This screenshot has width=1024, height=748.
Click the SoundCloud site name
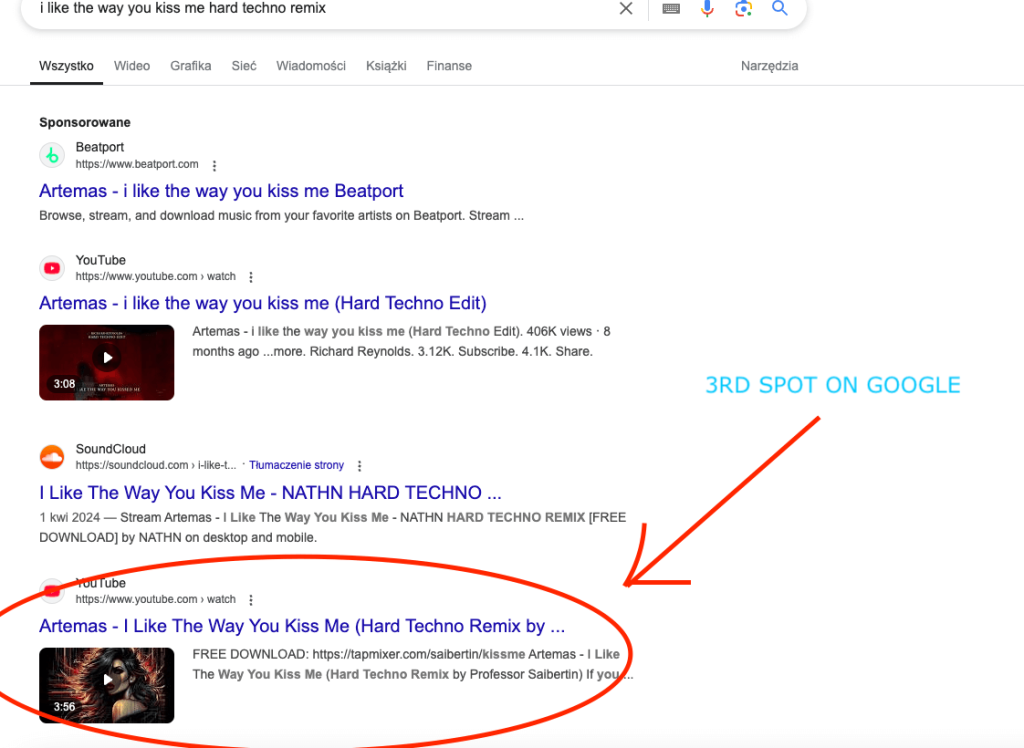pyautogui.click(x=110, y=449)
